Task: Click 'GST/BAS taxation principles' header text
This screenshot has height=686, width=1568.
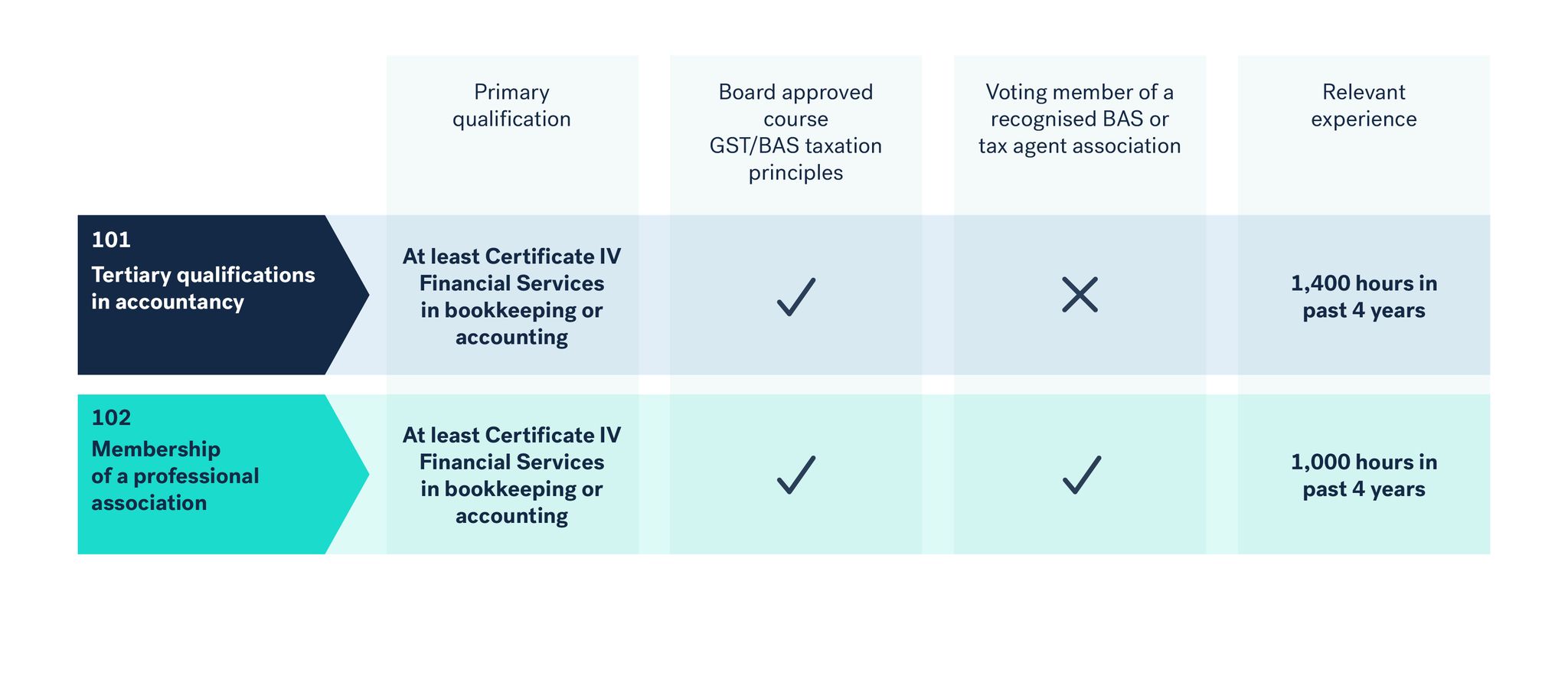Action: (x=795, y=159)
